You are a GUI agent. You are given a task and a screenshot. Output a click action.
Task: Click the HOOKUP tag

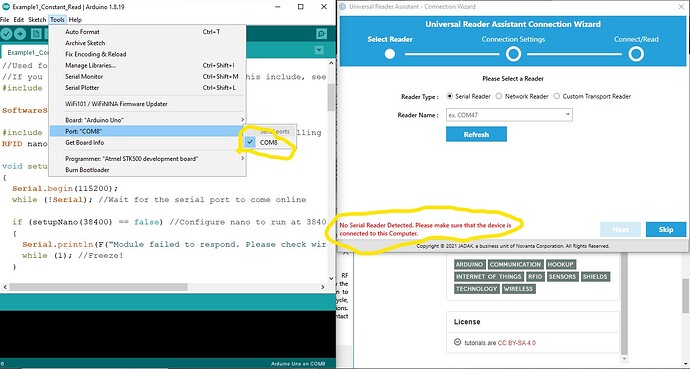tap(561, 264)
